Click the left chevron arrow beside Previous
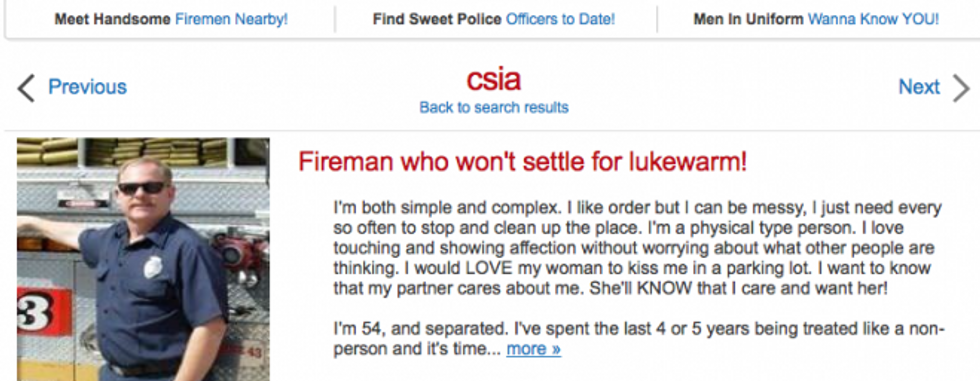The image size is (980, 381). click(x=26, y=87)
